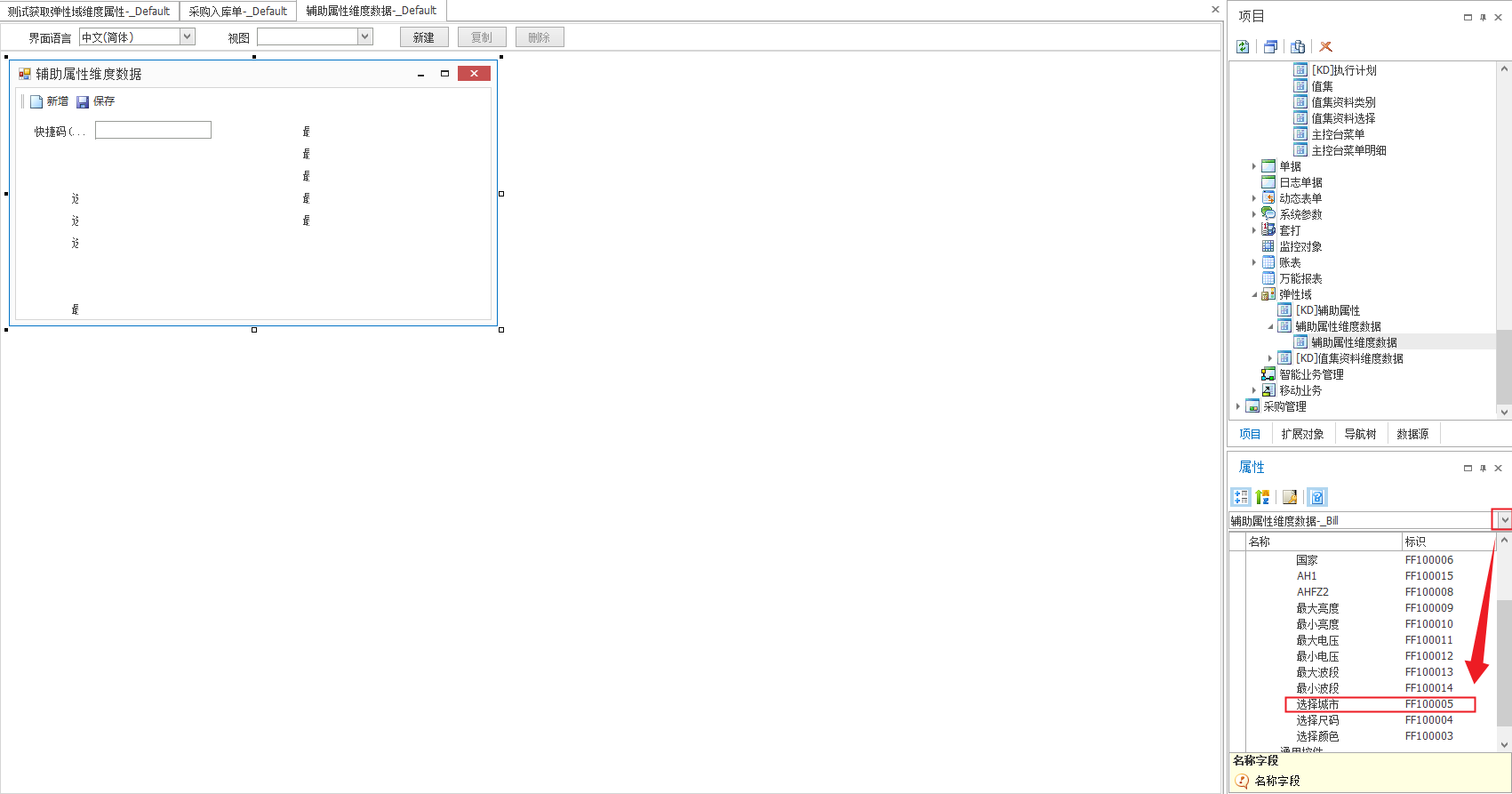Viewport: 1512px width, 794px height.
Task: Sort properties alphabetically with the A-Z icon
Action: click(1262, 497)
